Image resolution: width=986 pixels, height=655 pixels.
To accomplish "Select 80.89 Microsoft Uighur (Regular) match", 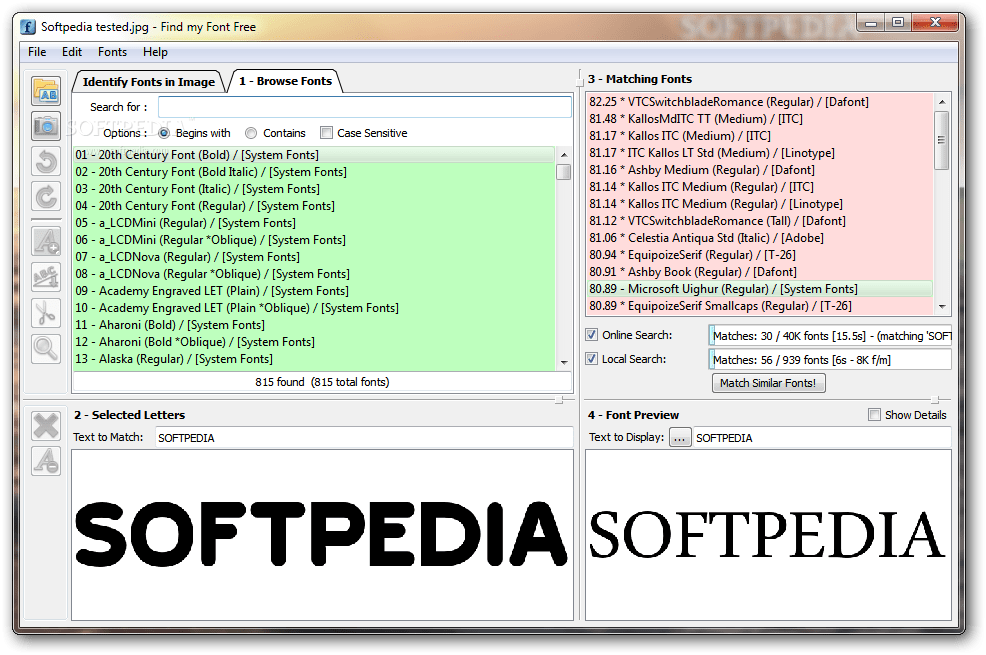I will click(x=760, y=289).
